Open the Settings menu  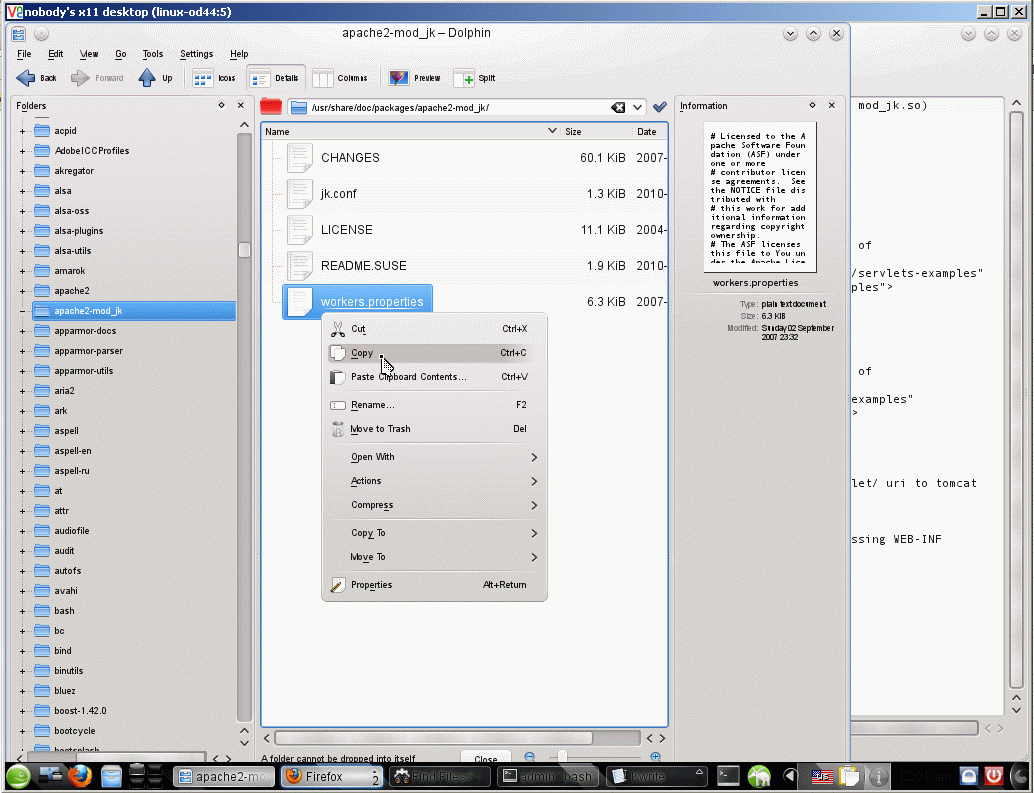pos(197,54)
